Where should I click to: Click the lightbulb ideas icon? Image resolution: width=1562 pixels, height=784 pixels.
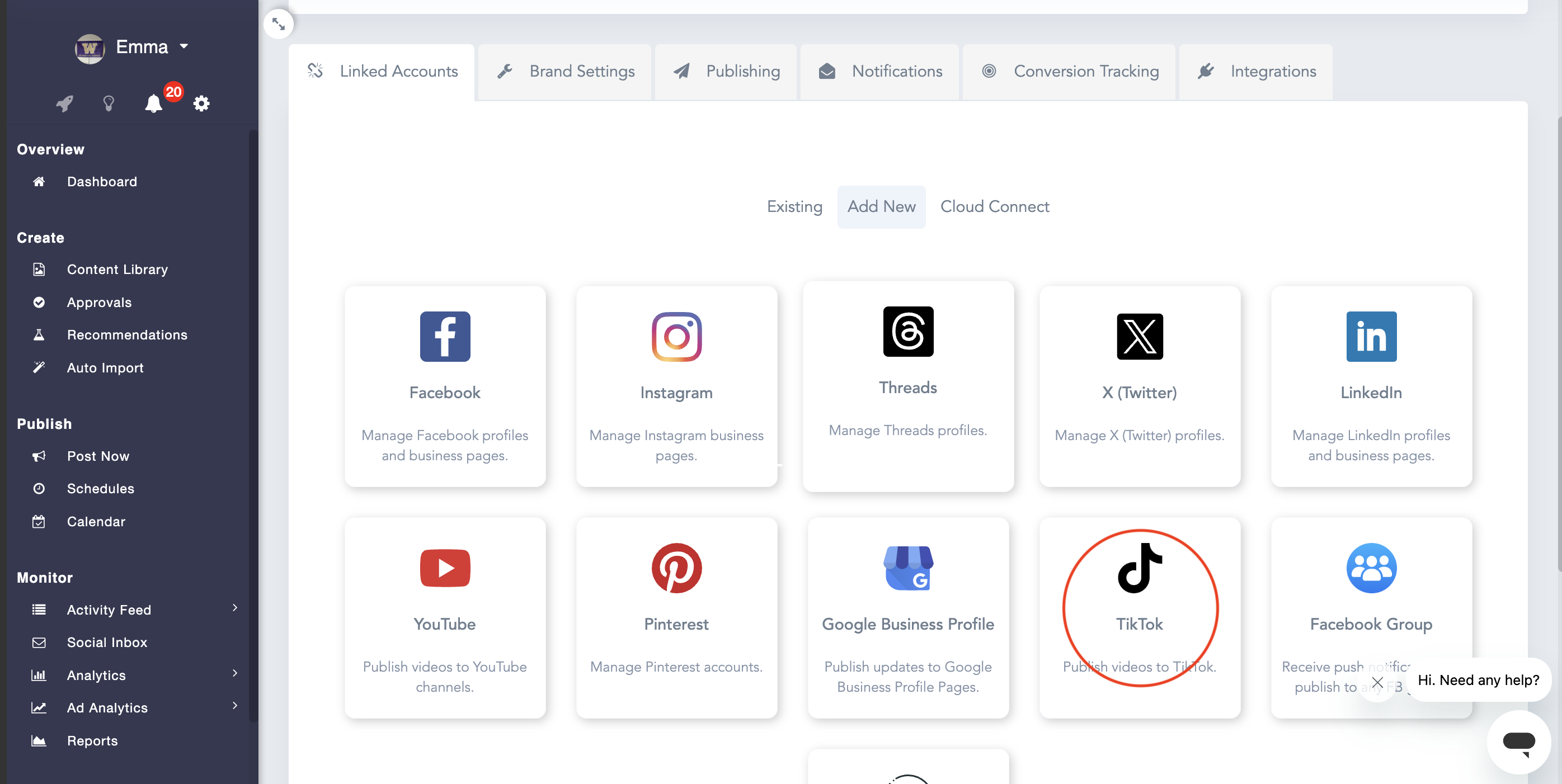pyautogui.click(x=109, y=103)
